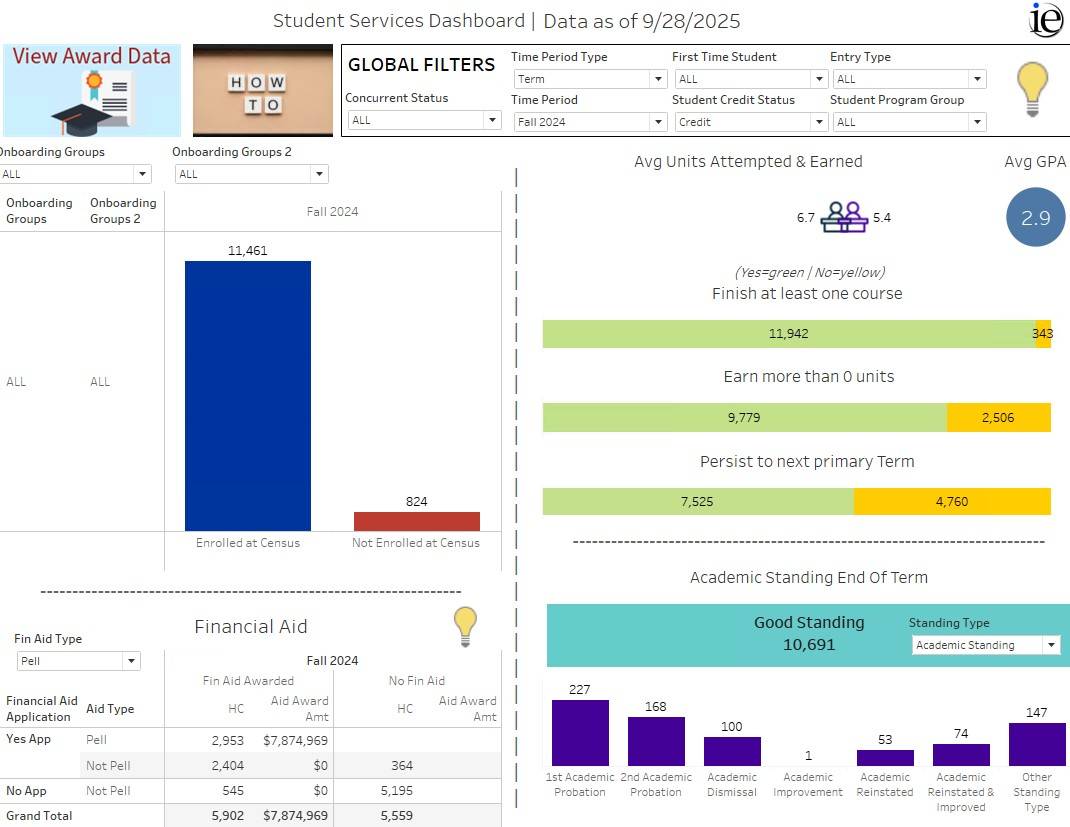Open the Time Period Type dropdown showing Term
This screenshot has width=1070, height=827.
589,78
